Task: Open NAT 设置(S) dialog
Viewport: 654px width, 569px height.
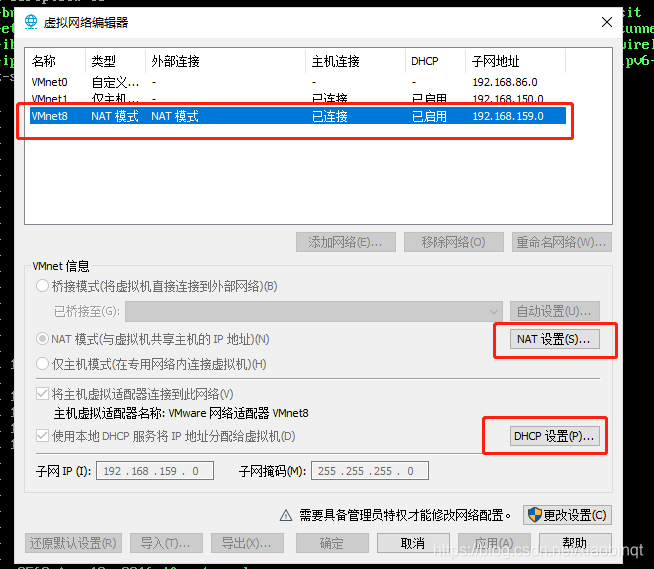Action: tap(554, 339)
